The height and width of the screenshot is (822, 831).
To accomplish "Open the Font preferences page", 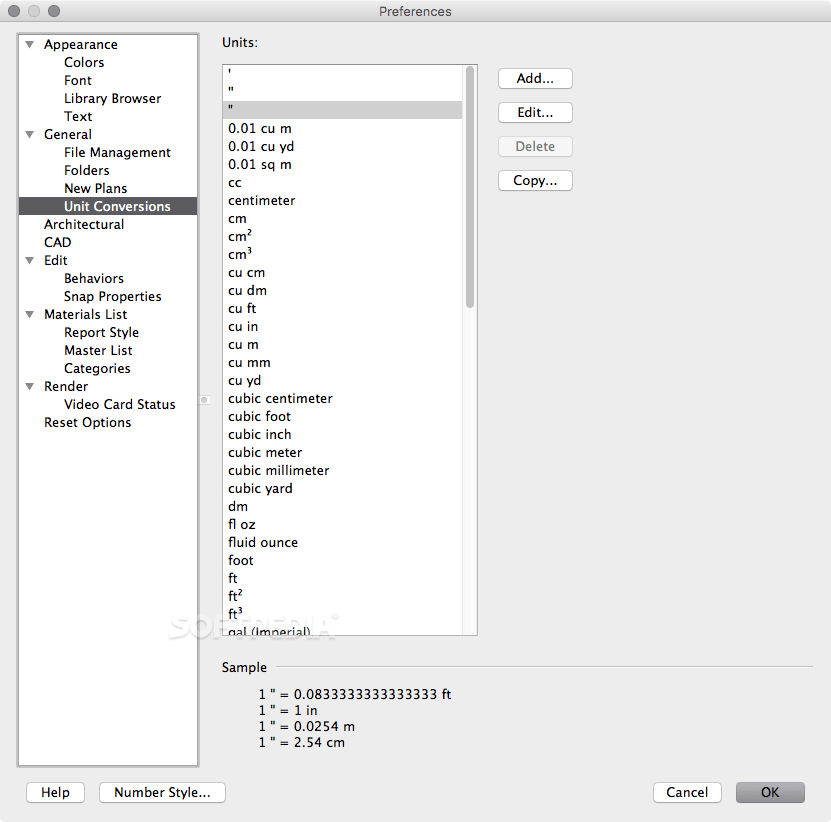I will [x=78, y=81].
